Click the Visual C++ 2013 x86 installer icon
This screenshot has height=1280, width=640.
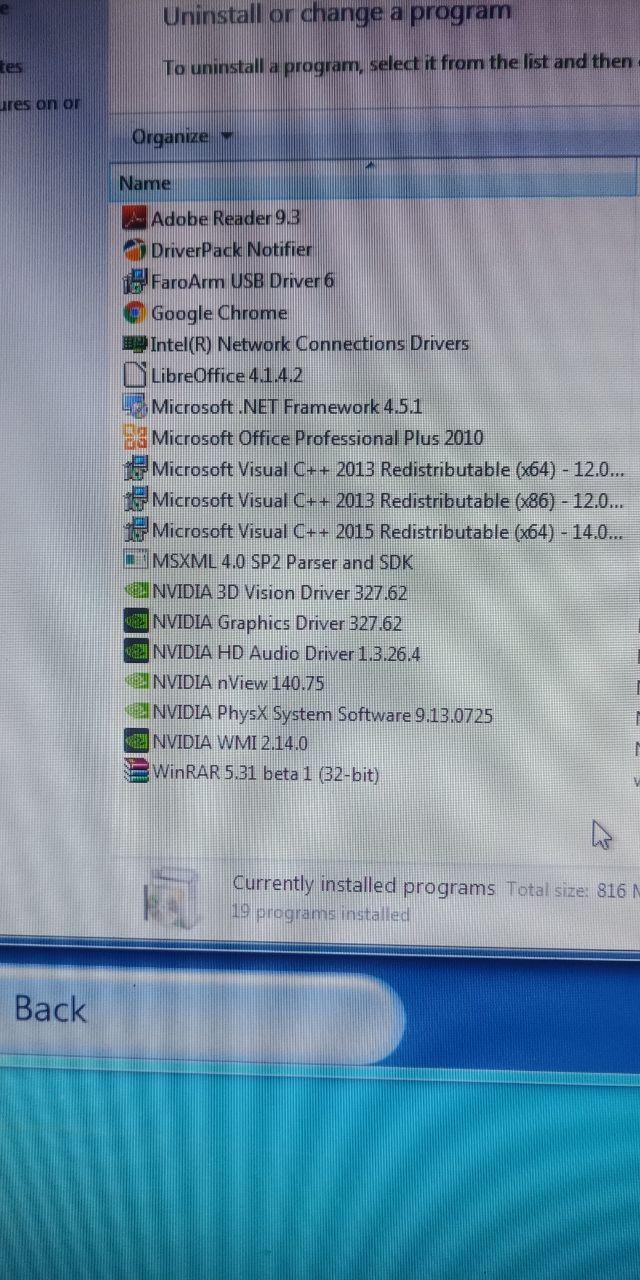coord(134,500)
